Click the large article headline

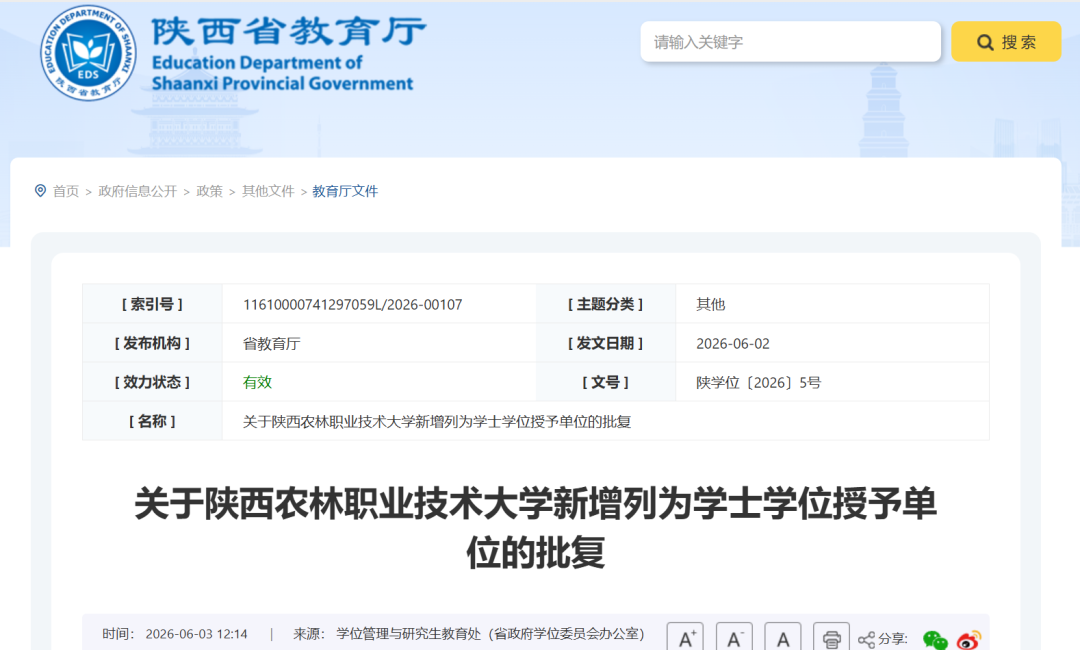(x=536, y=527)
